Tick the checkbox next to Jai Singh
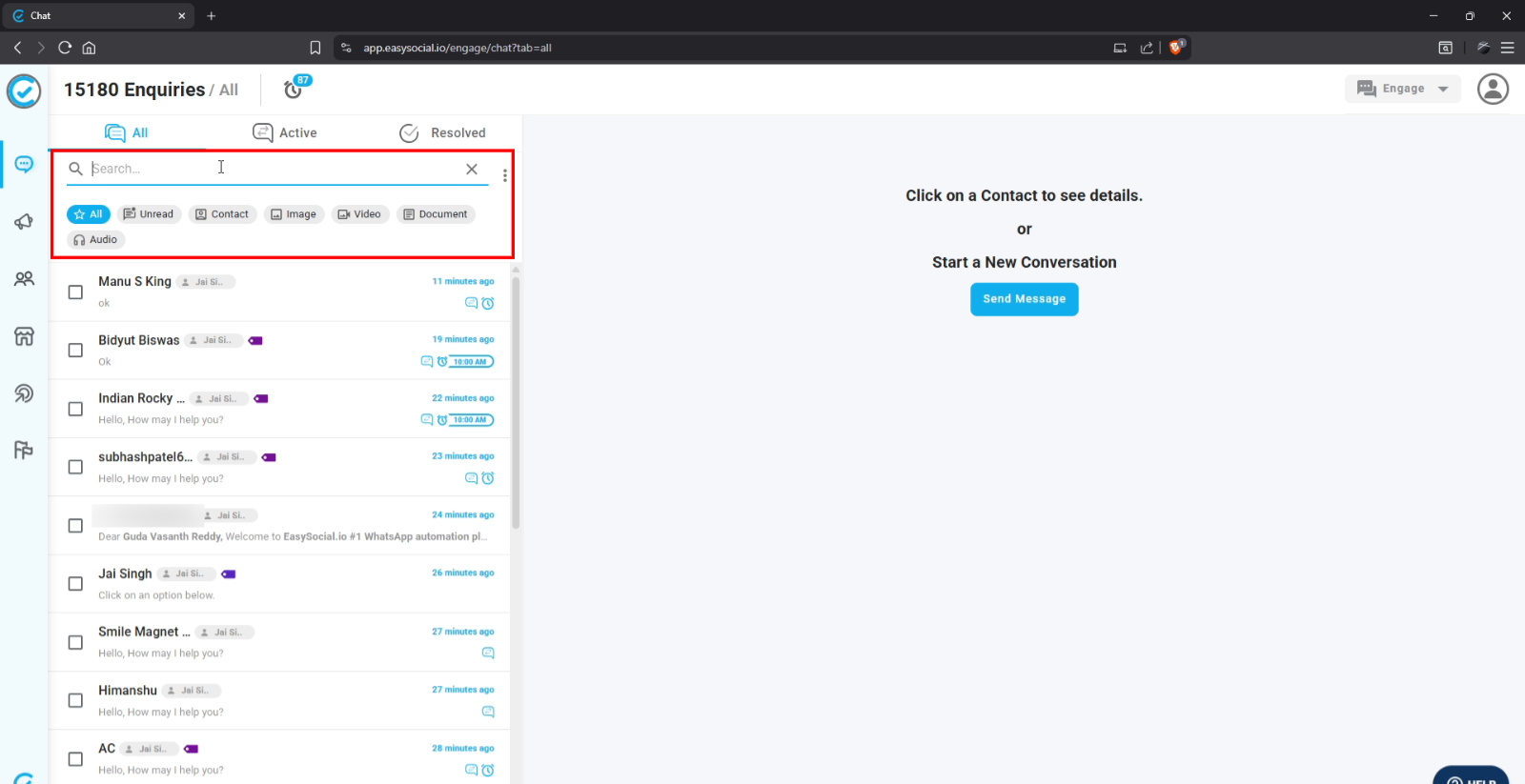 point(75,584)
